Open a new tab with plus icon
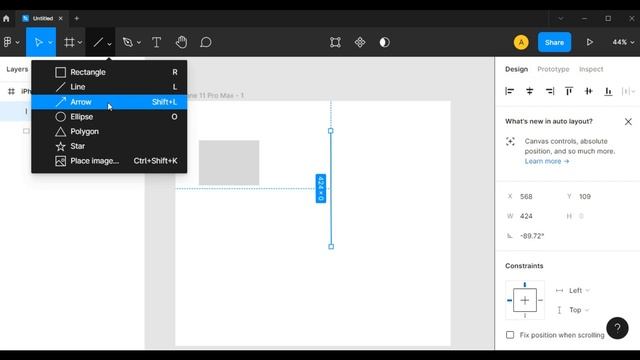Image resolution: width=640 pixels, height=360 pixels. tap(76, 18)
